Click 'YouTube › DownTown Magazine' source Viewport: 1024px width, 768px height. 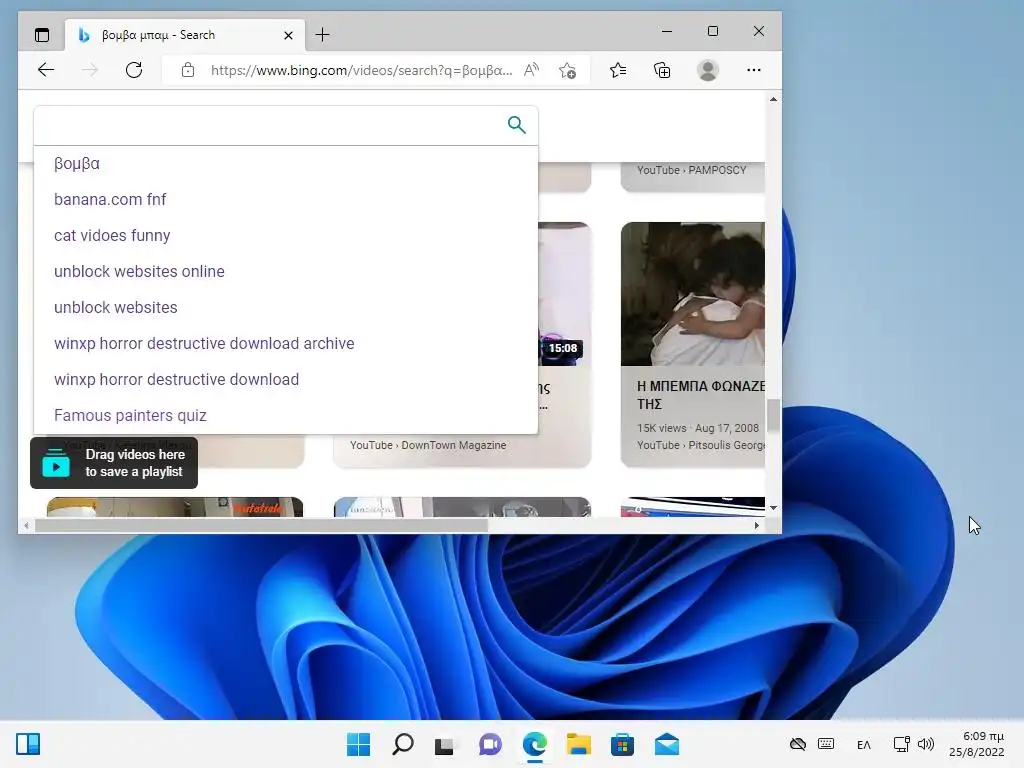(x=428, y=445)
